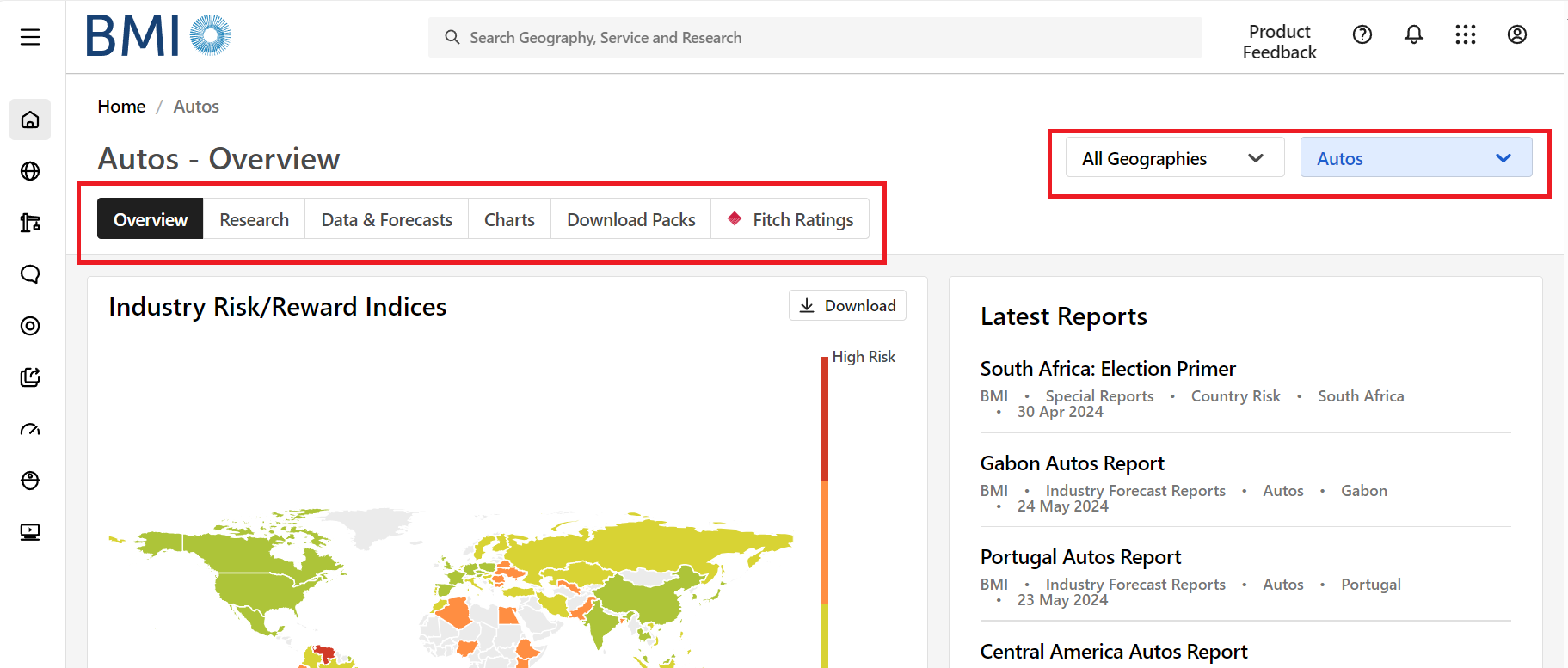
Task: Open the speech bubble icon in sidebar
Action: coord(30,274)
